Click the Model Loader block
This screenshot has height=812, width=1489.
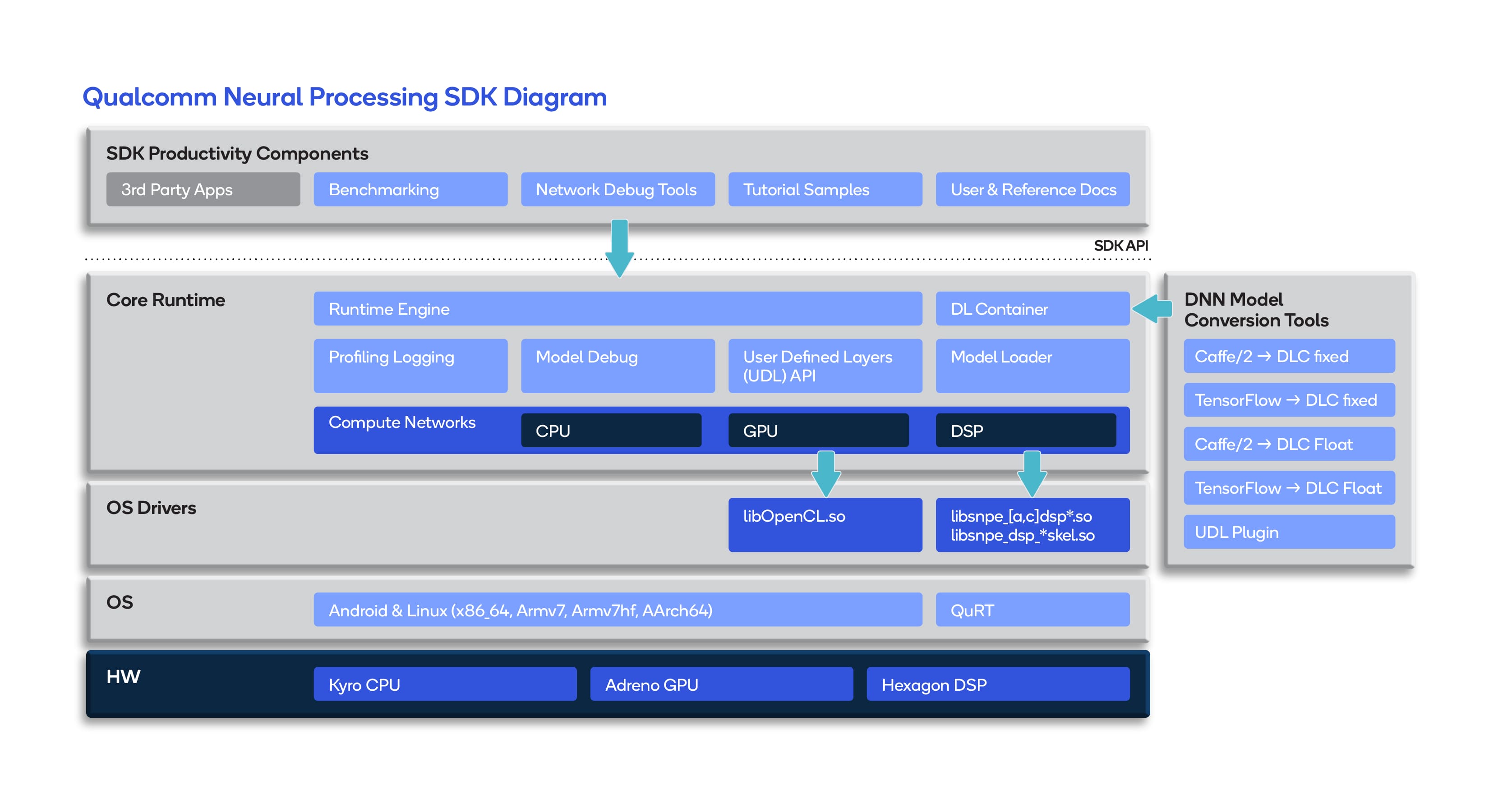[1033, 366]
